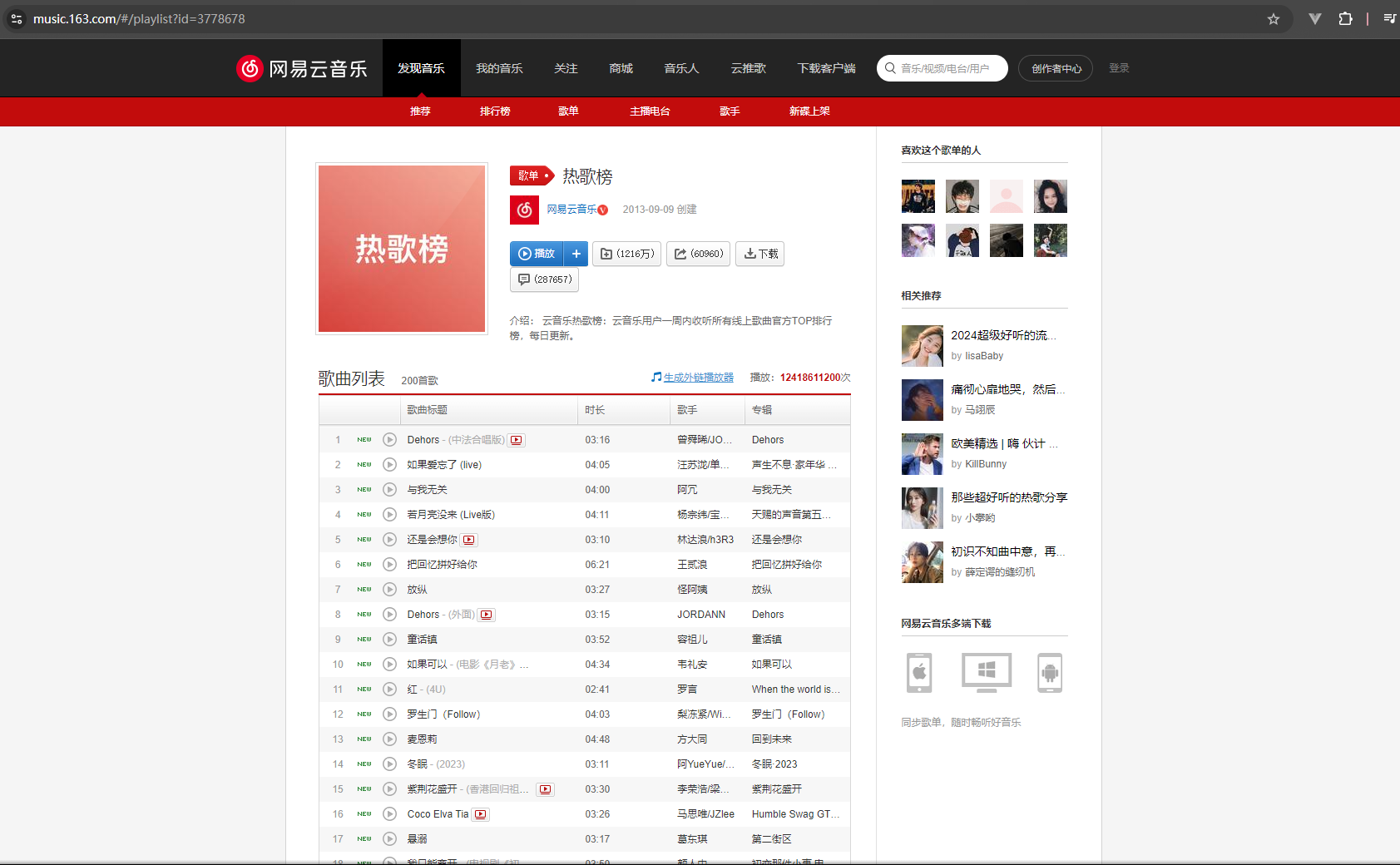Click 登录 login link

[x=1119, y=68]
